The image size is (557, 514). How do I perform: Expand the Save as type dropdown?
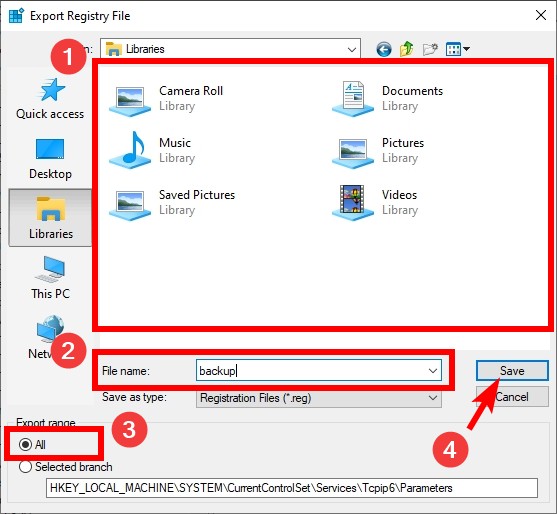click(x=433, y=398)
